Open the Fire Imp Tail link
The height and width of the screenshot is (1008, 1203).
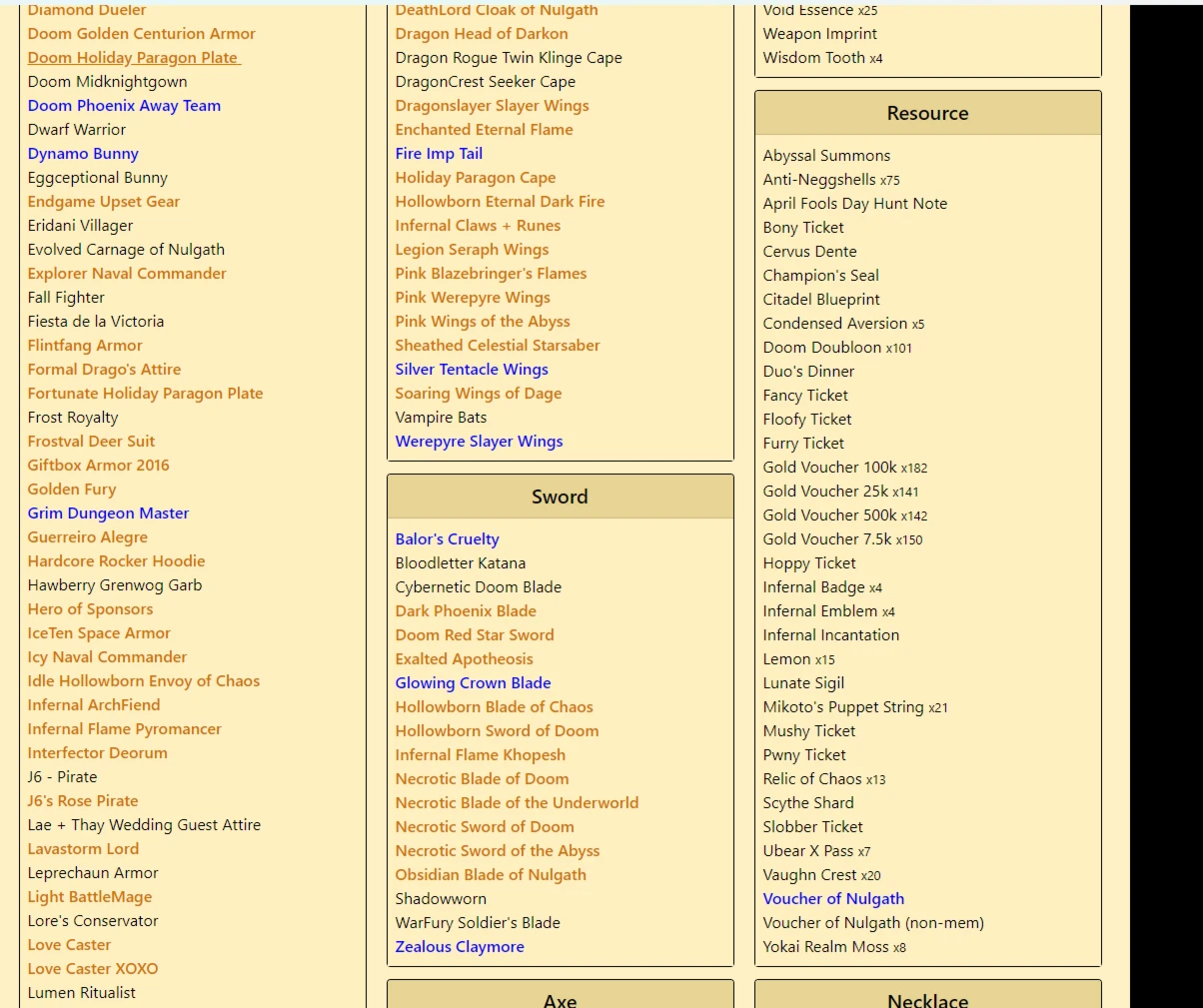tap(439, 154)
